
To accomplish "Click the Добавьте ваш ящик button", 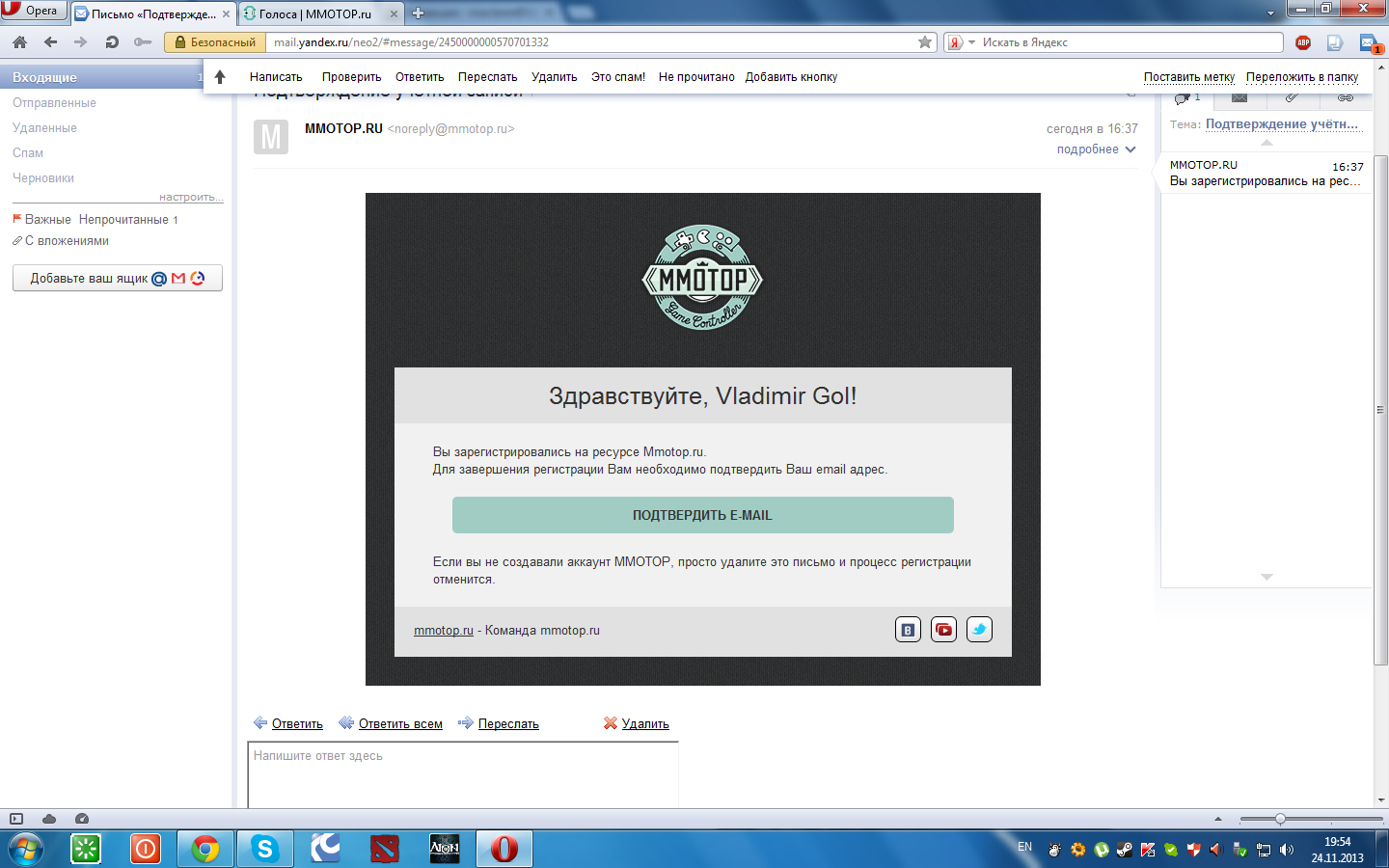I will (x=118, y=278).
